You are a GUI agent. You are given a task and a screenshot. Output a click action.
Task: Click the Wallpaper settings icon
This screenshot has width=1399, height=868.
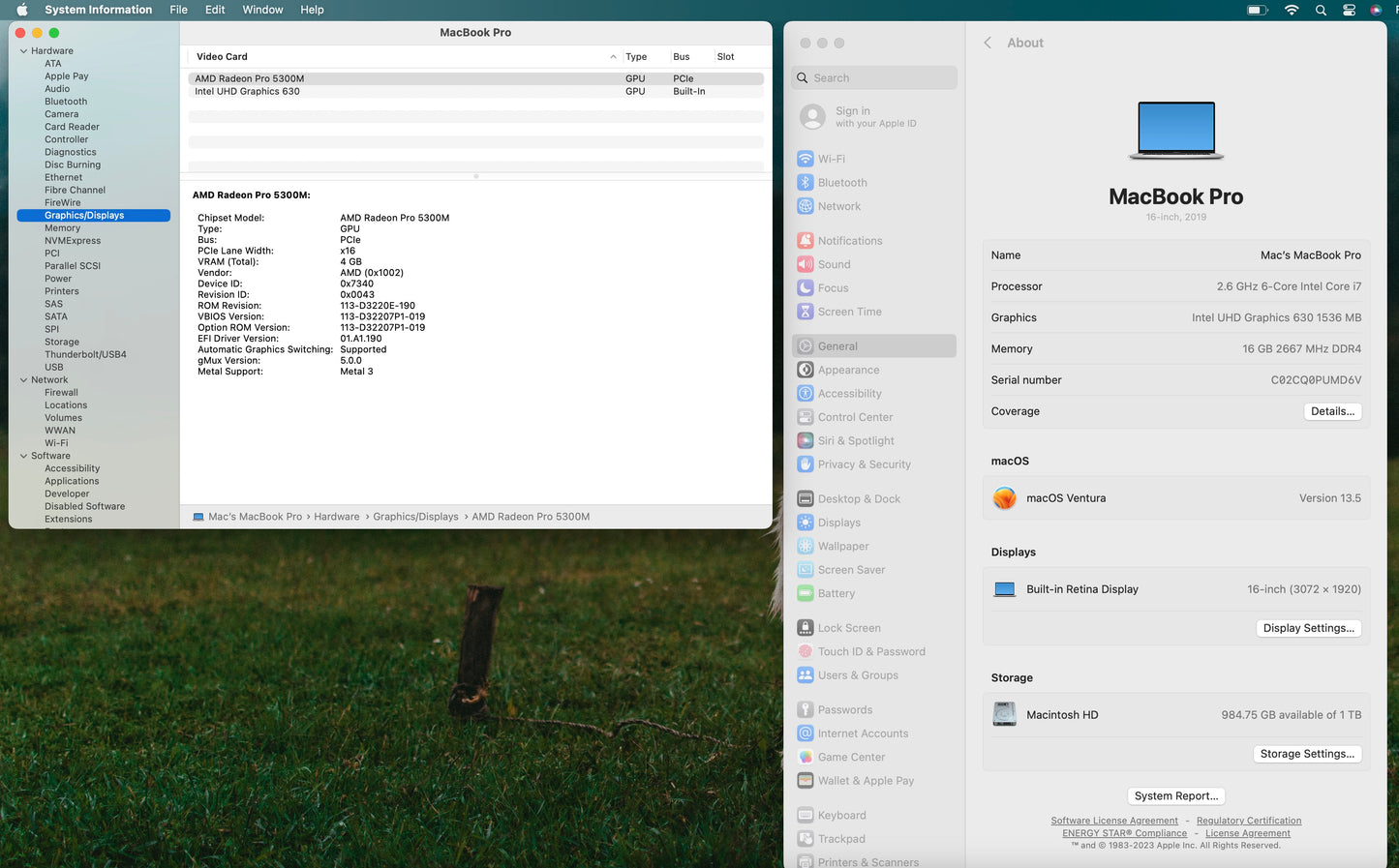pos(805,547)
